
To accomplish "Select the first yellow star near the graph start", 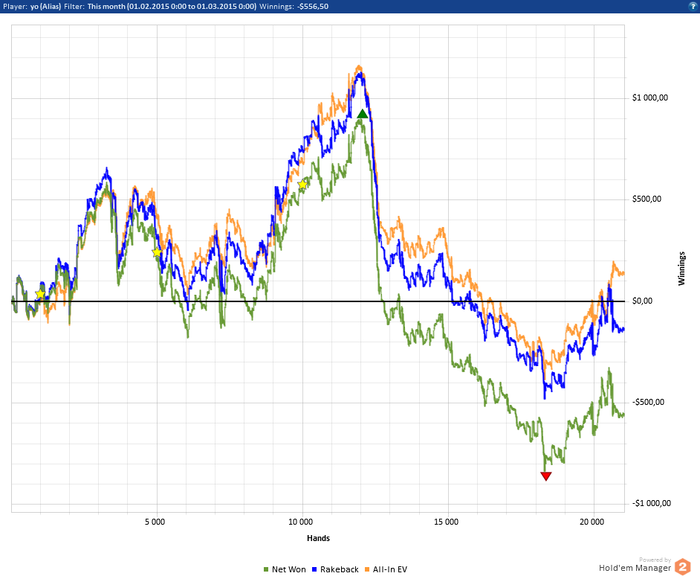I will (40, 294).
